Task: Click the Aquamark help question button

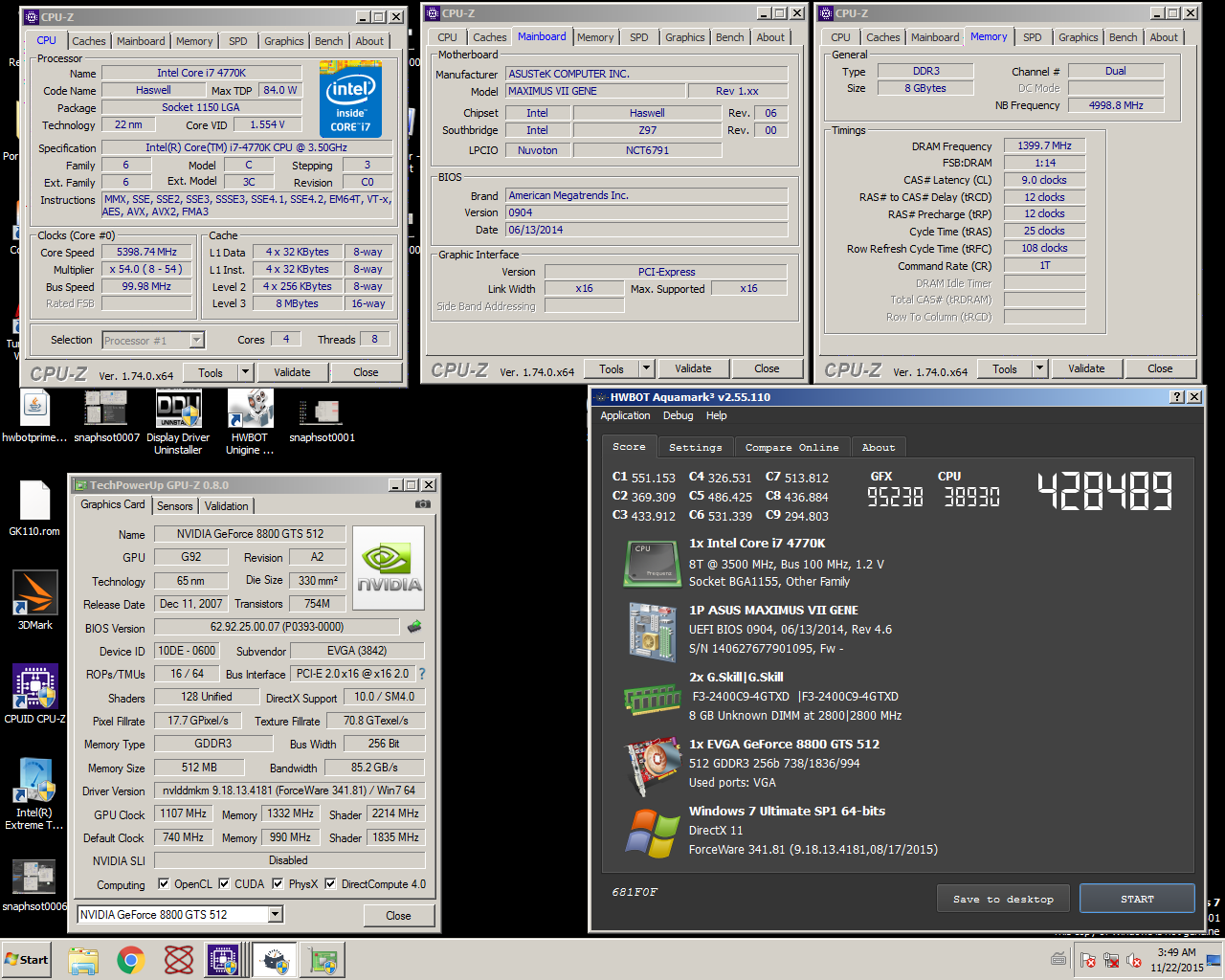Action: pyautogui.click(x=1177, y=397)
